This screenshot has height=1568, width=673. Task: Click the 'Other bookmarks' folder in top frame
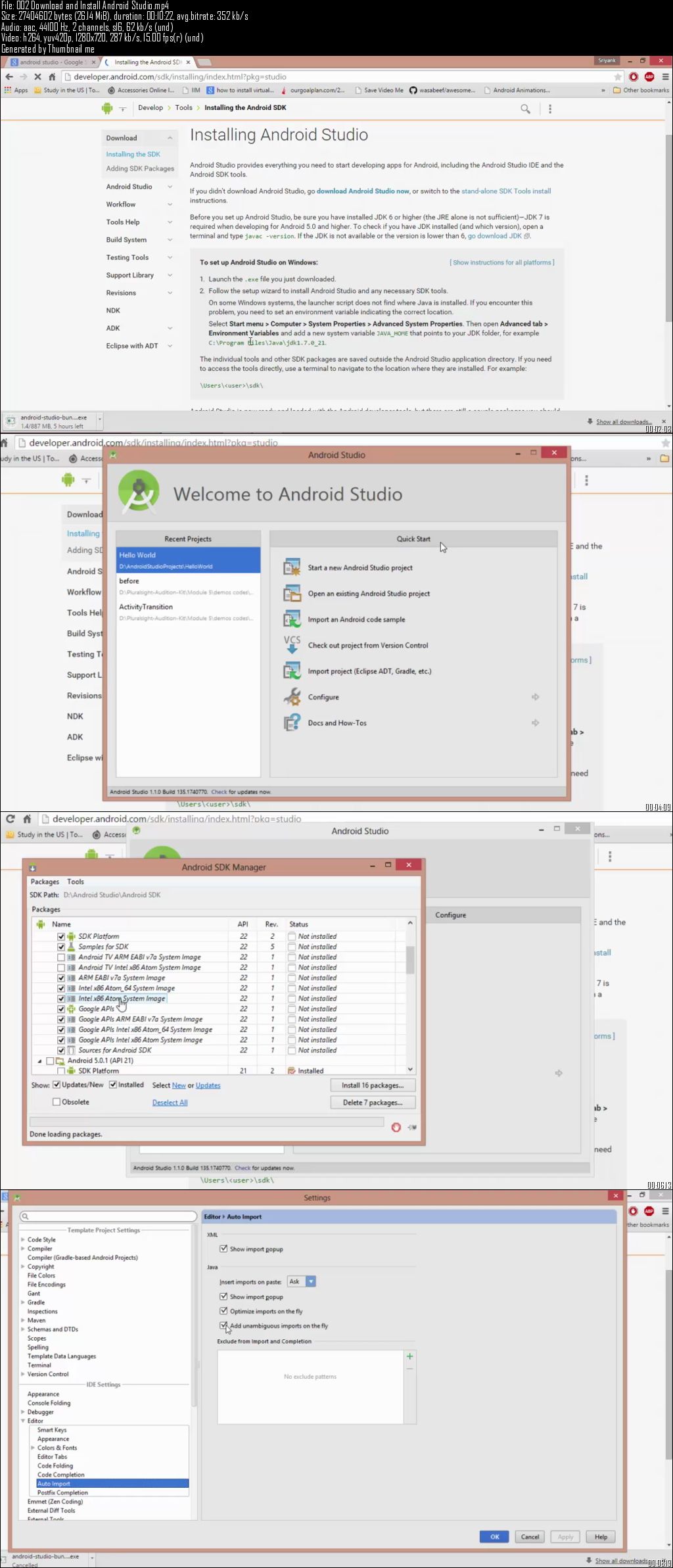point(641,90)
